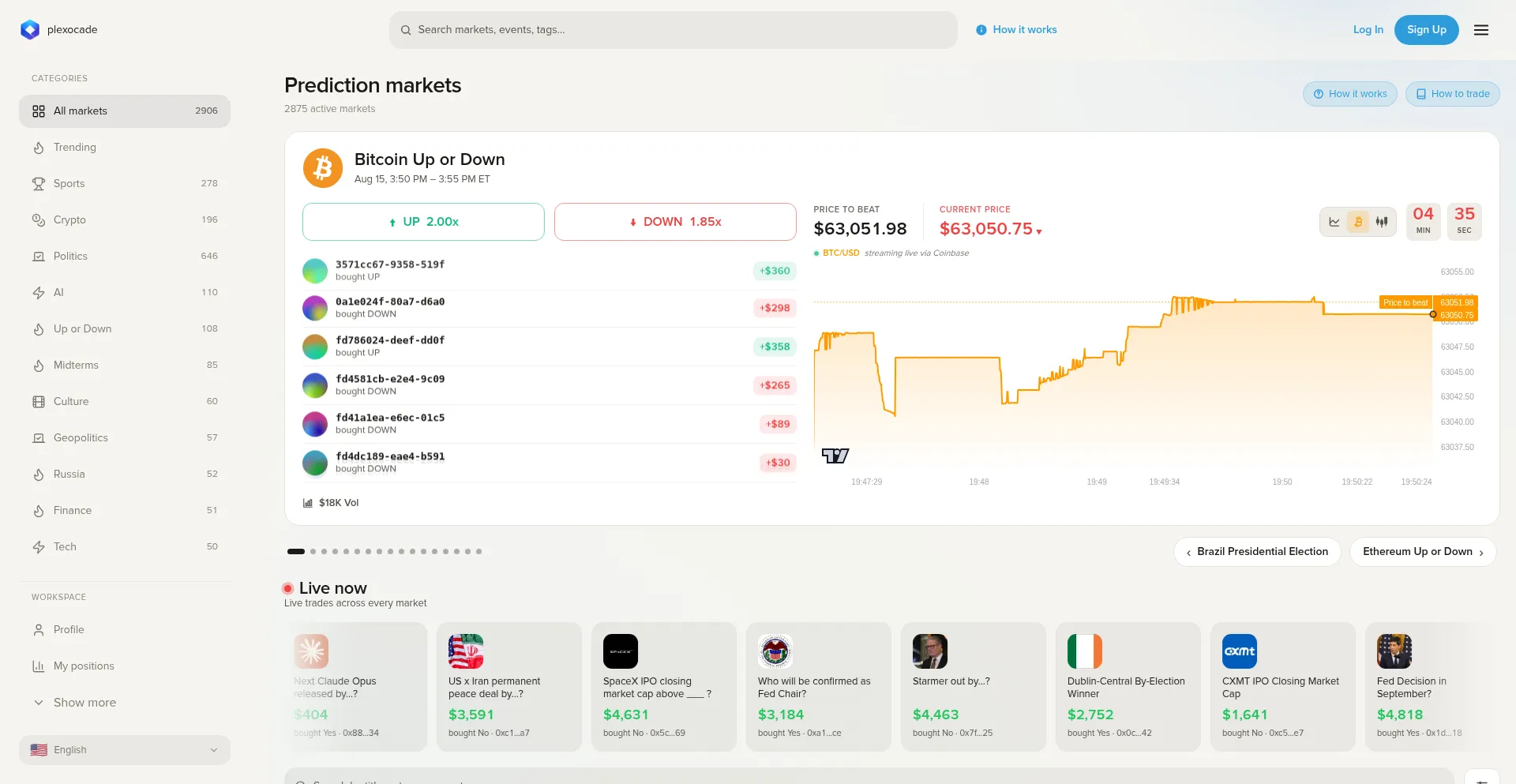Select the Bitcoin chart mode icon
1516x784 pixels.
point(1358,222)
